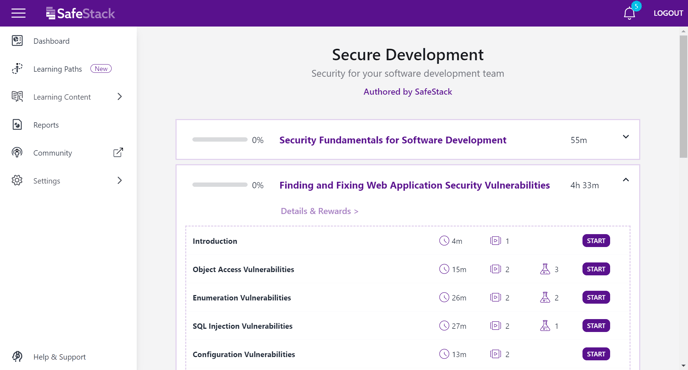Screen dimensions: 688x370
Task: Click the clock icon in Introduction row
Action: (x=444, y=241)
